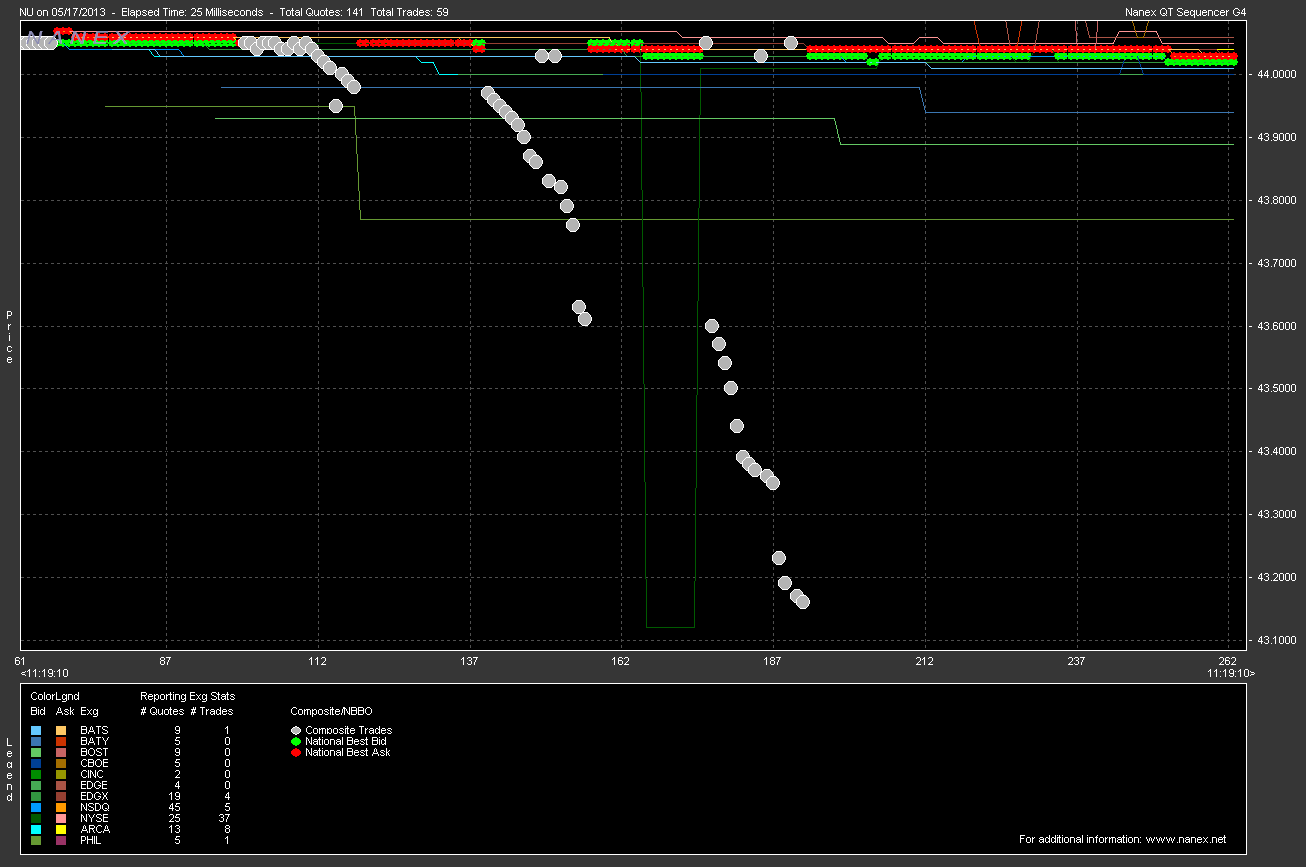Click the BOST bid color swatch
Image resolution: width=1306 pixels, height=867 pixels.
[x=36, y=753]
